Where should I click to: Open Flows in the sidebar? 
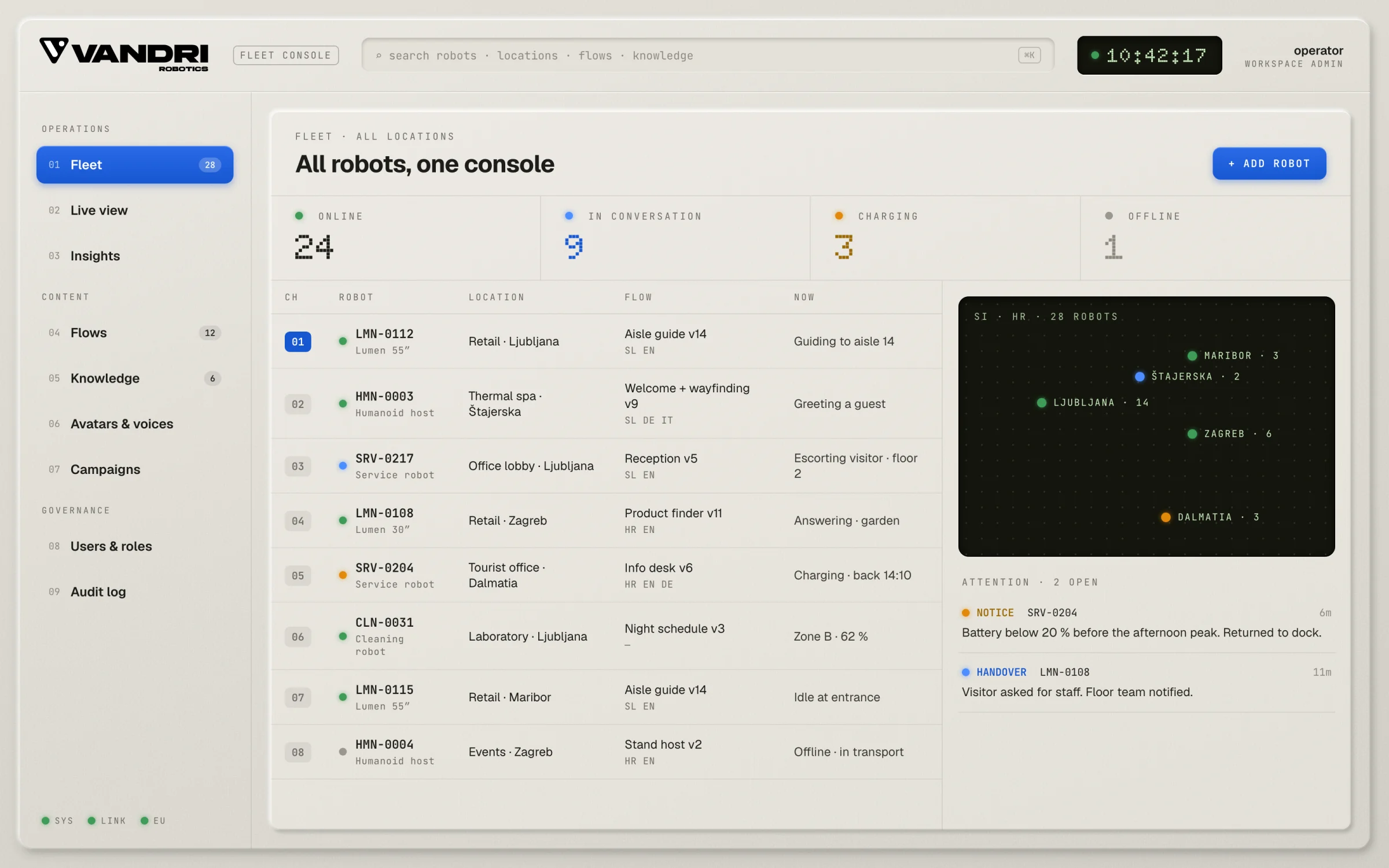point(134,333)
